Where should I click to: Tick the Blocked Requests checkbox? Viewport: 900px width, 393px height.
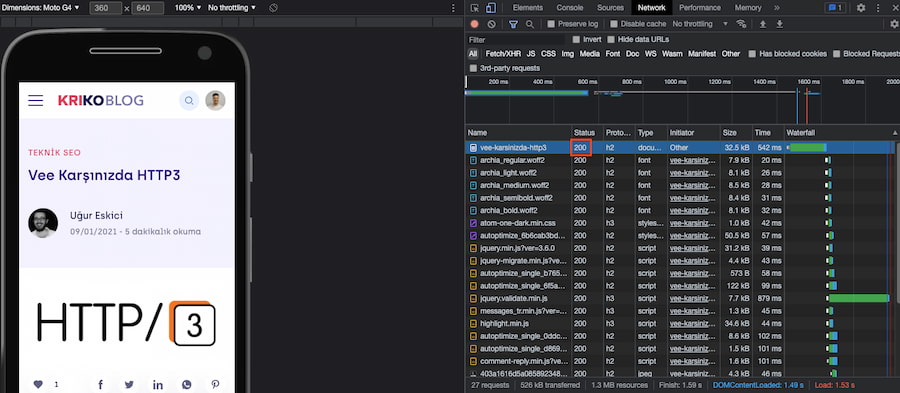click(836, 54)
